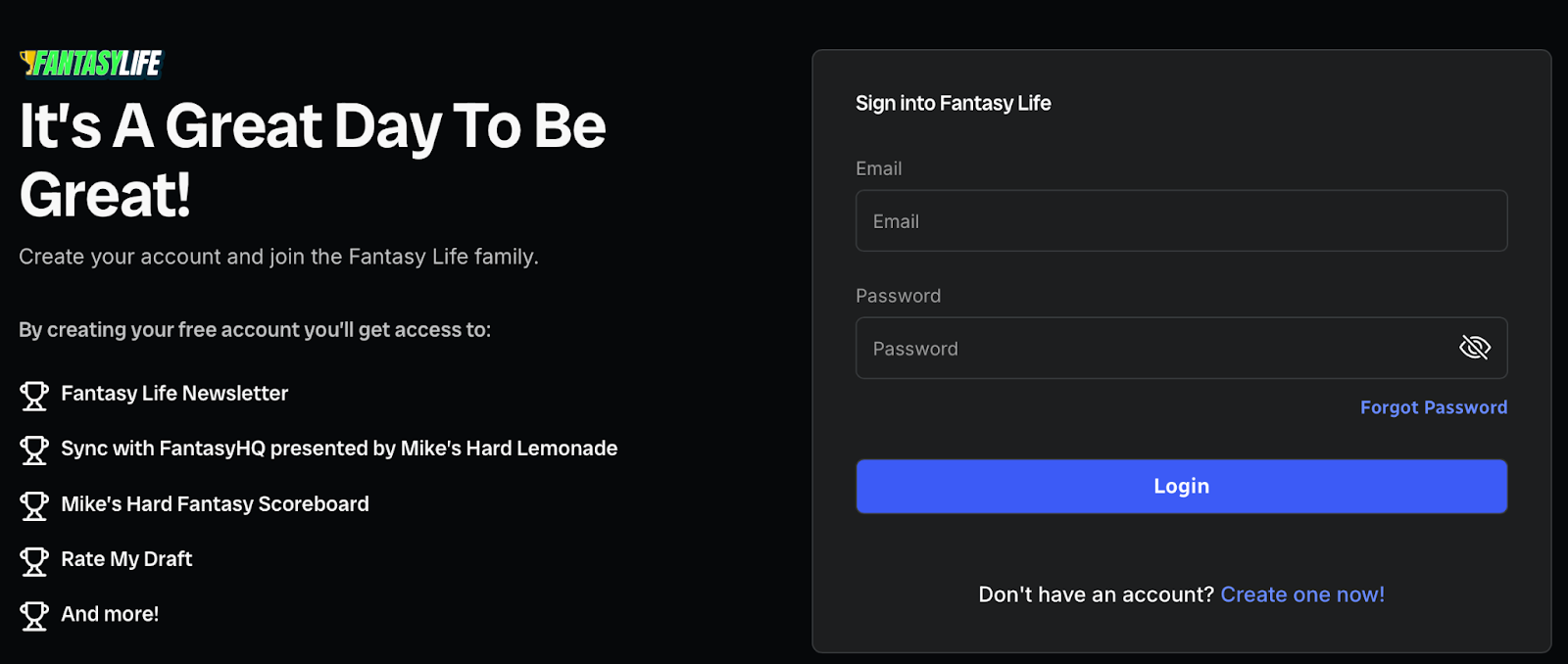The image size is (1568, 664).
Task: Click the Password field label
Action: 898,296
